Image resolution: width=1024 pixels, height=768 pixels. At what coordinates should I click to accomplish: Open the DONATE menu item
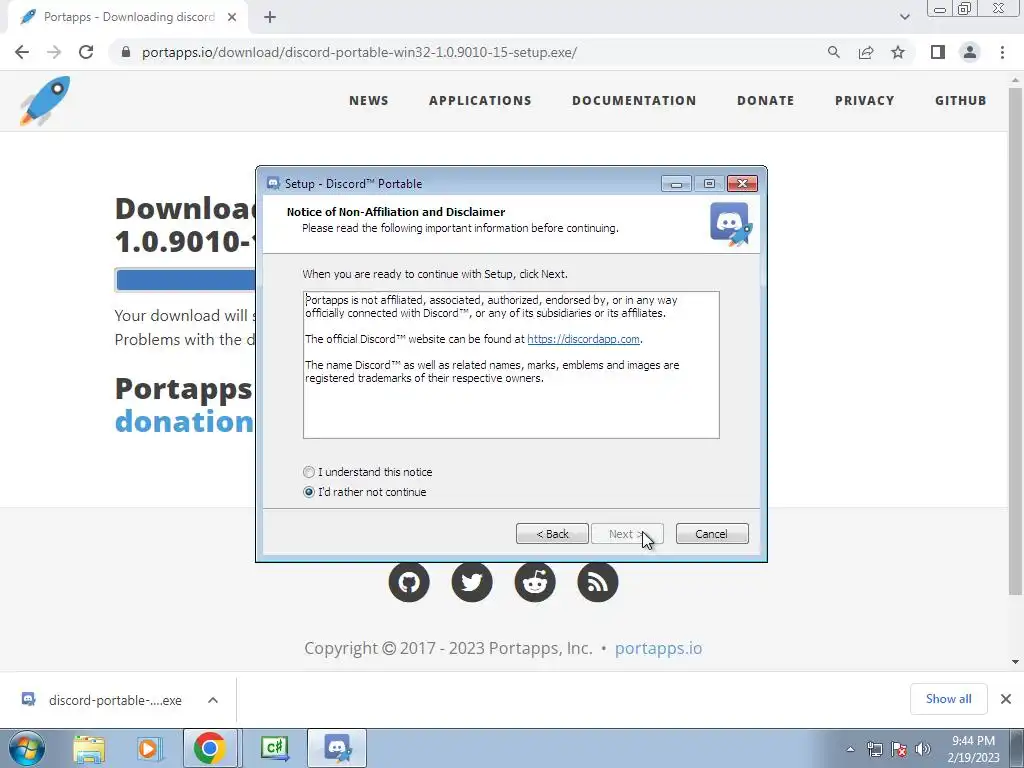tap(765, 101)
